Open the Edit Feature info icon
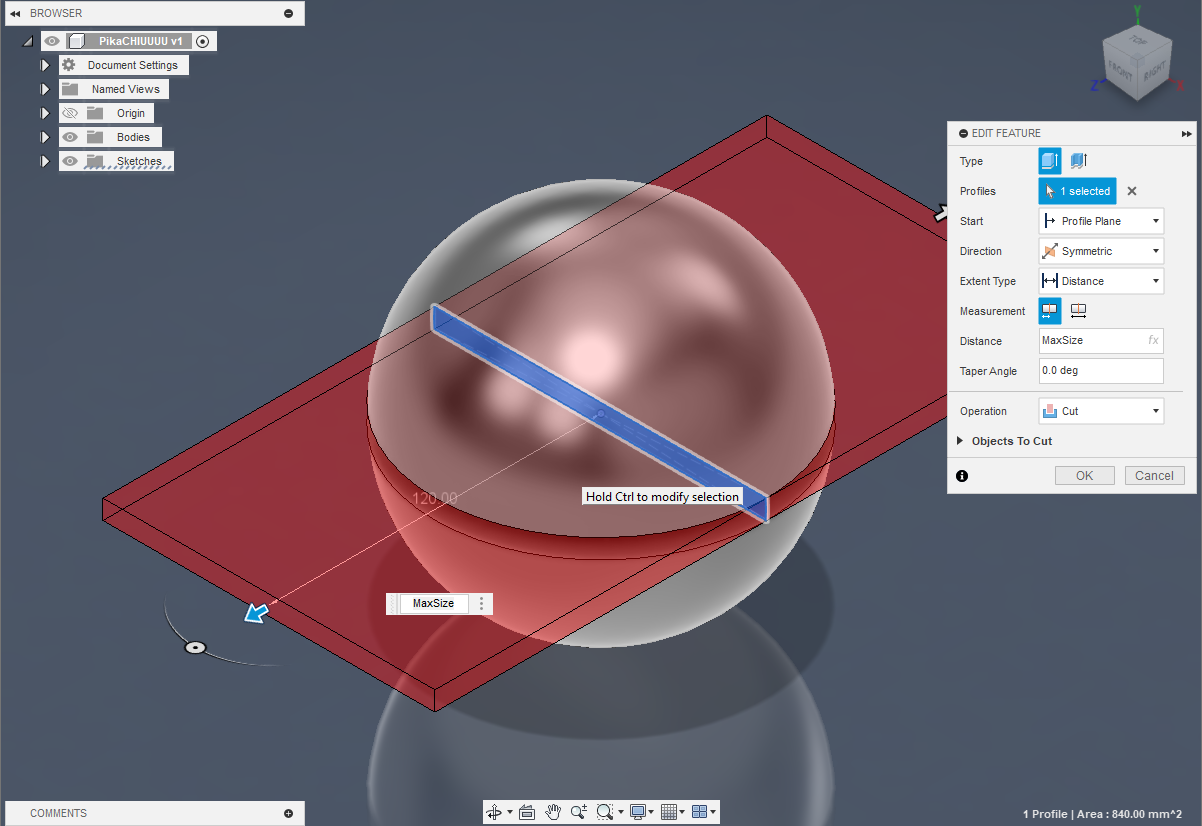 962,476
